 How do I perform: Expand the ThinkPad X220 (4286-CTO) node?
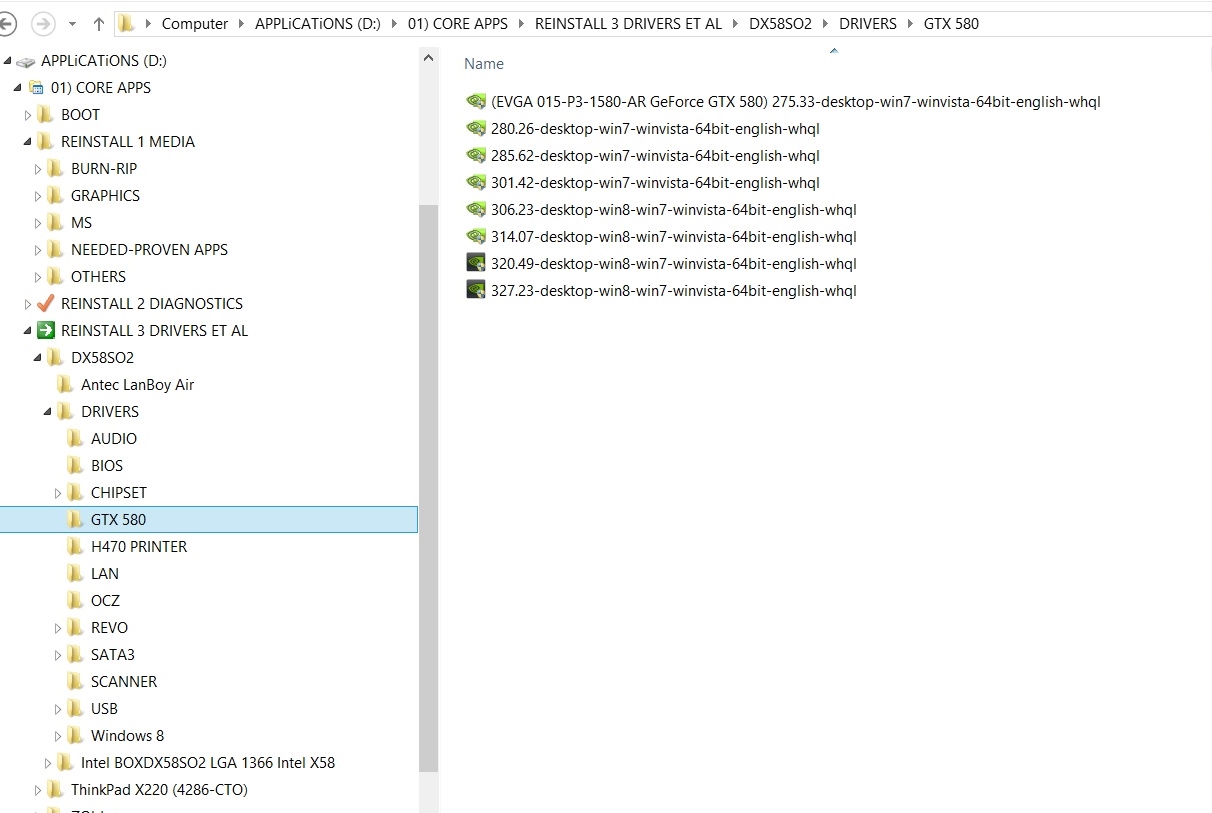38,790
